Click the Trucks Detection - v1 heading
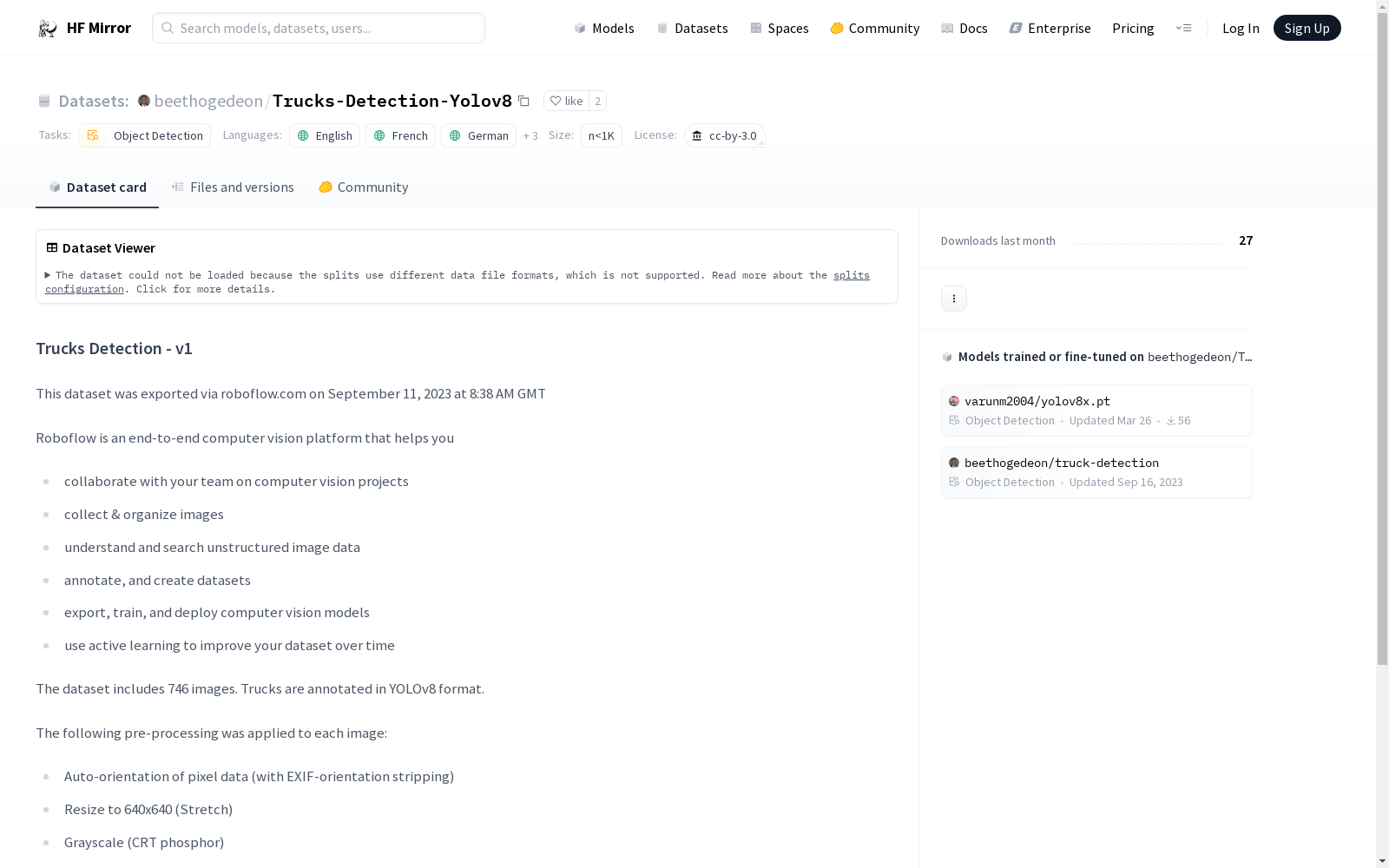1389x868 pixels. 114,348
